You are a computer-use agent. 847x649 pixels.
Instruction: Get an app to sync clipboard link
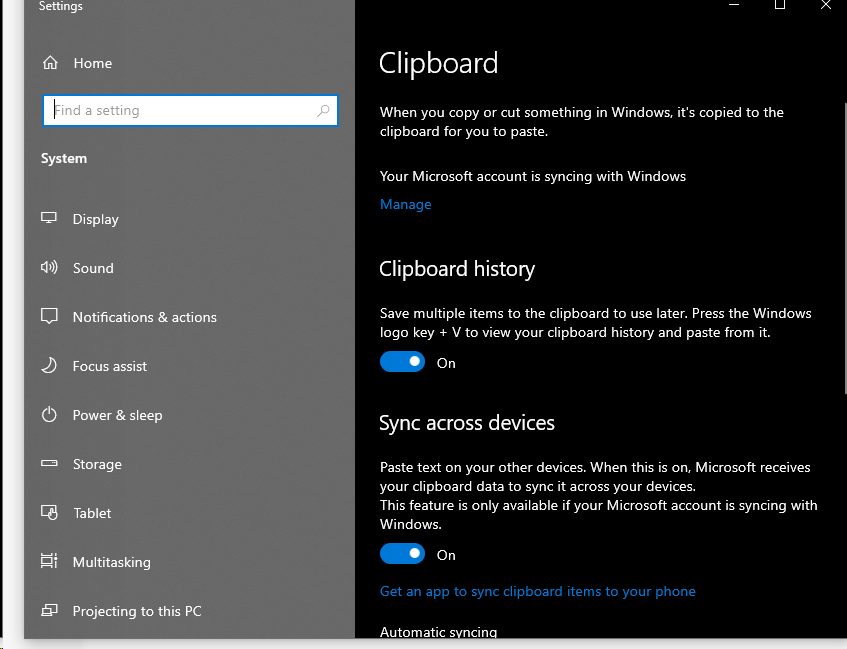click(537, 591)
